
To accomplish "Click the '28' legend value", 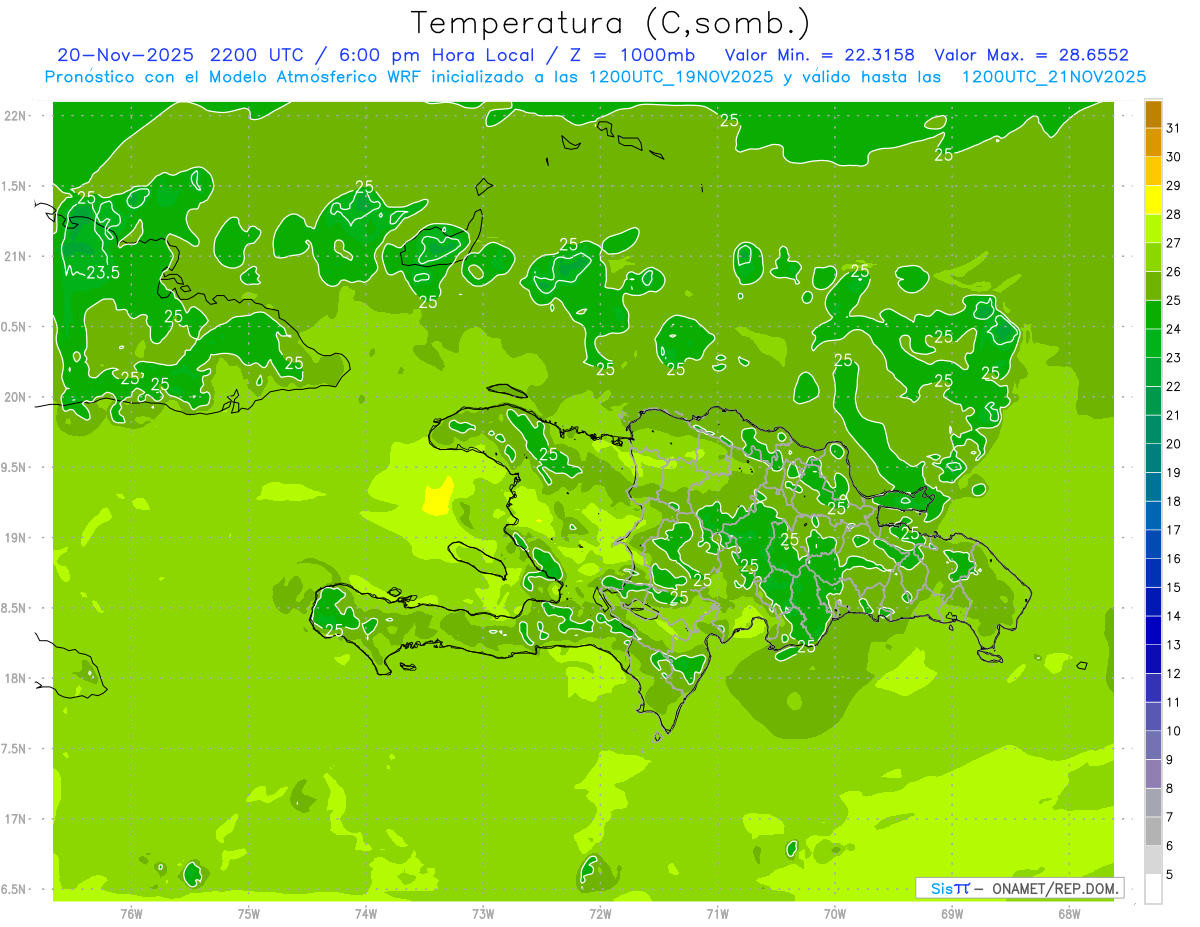I will click(1173, 214).
